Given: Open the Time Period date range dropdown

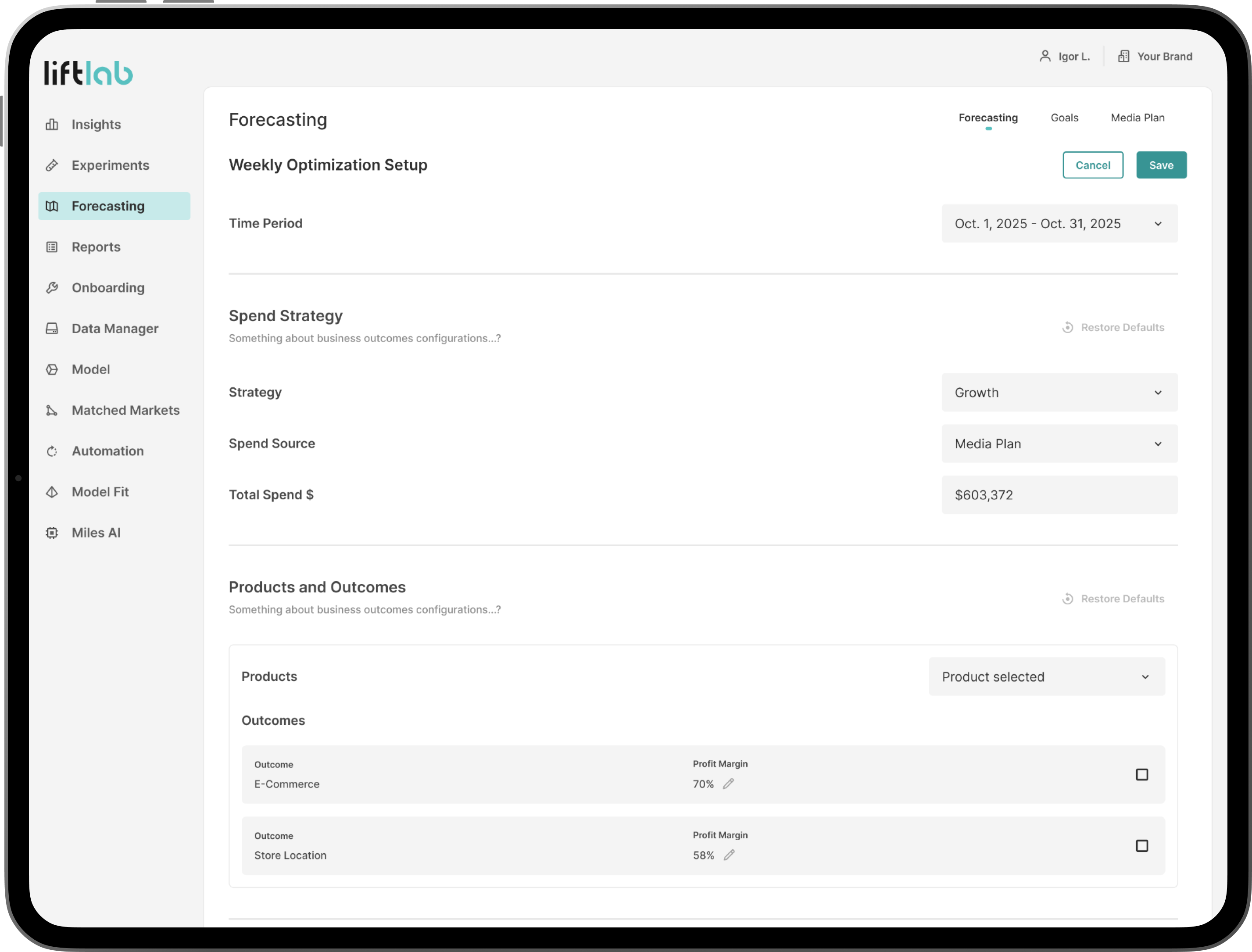Looking at the screenshot, I should pyautogui.click(x=1059, y=223).
